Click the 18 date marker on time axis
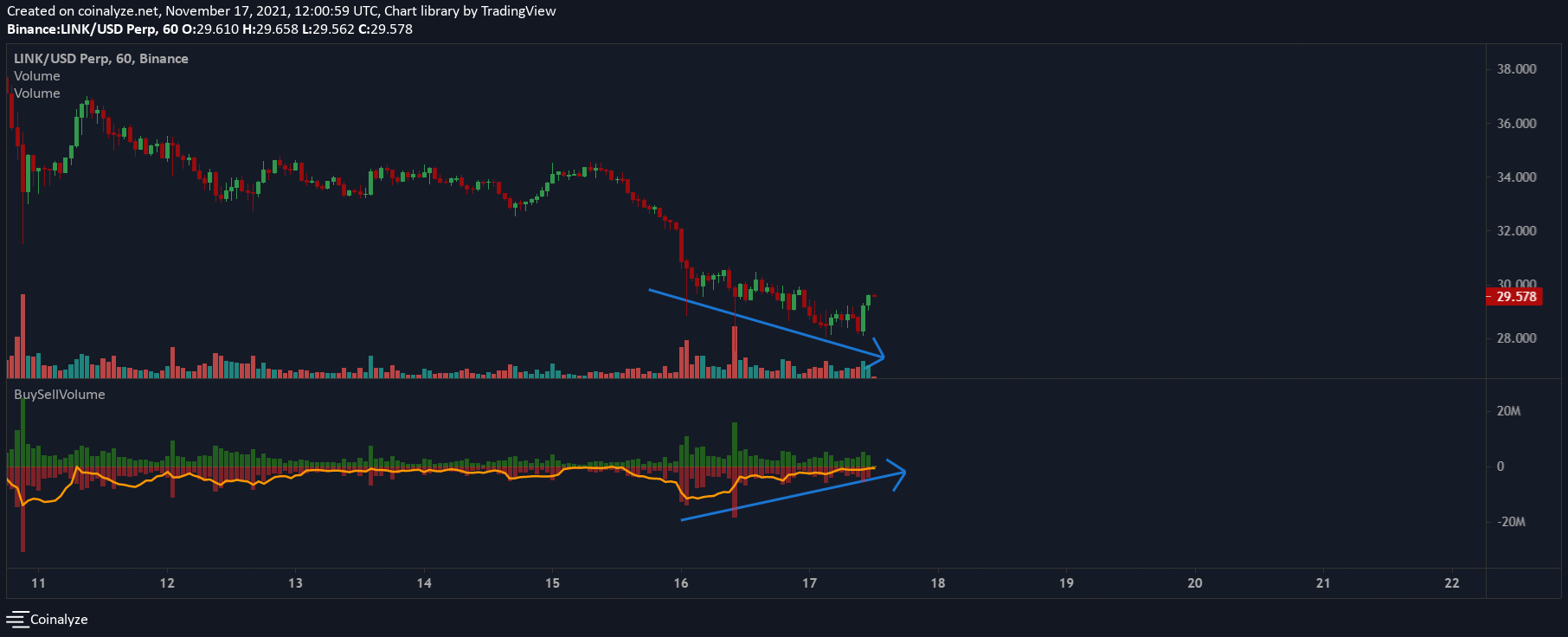Screen dimensions: 1568x637 click(938, 583)
